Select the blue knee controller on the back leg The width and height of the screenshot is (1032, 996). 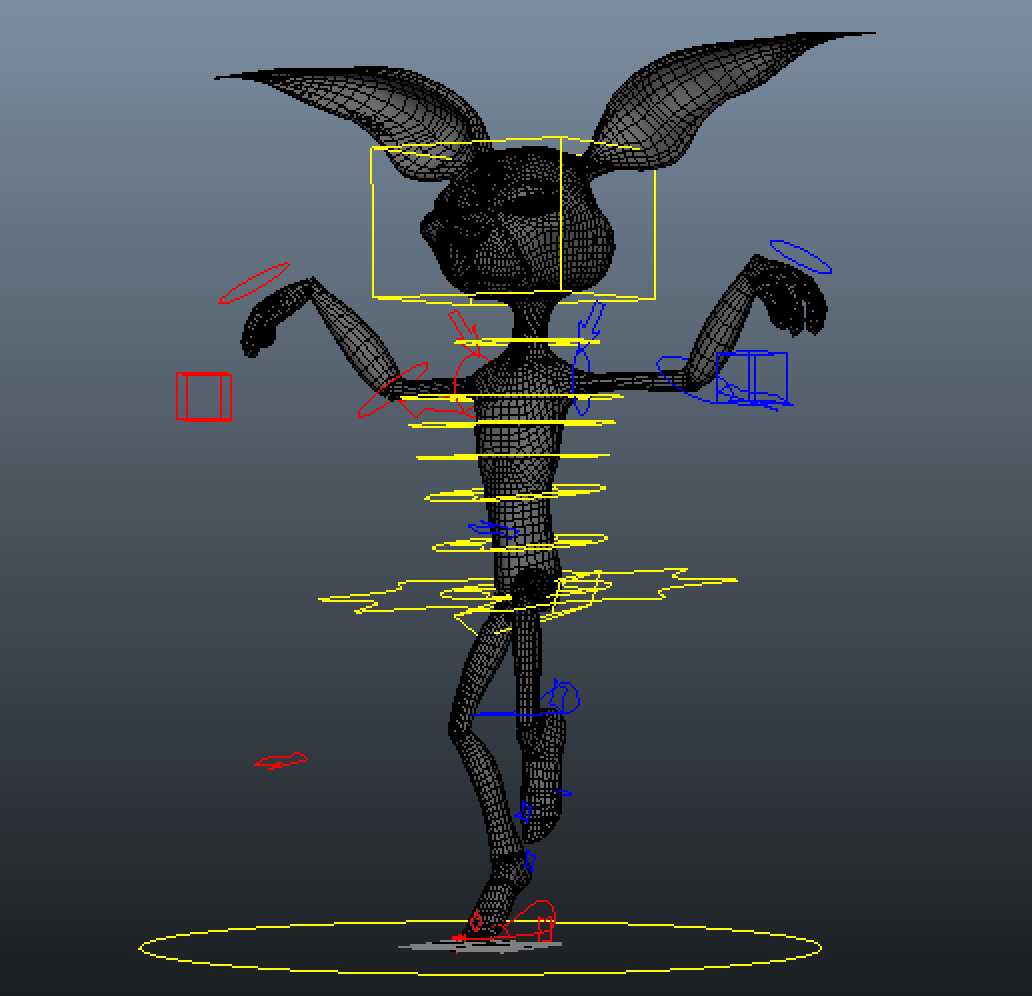click(564, 696)
